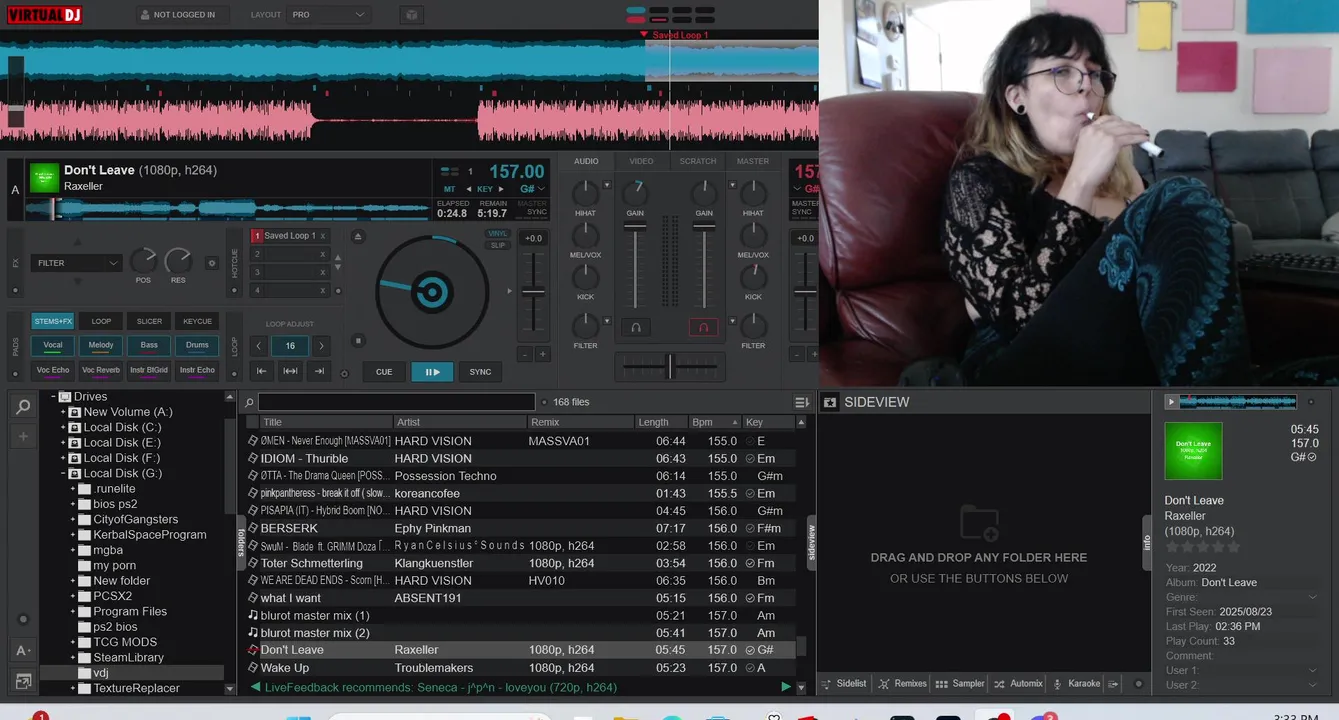This screenshot has width=1339, height=720.
Task: Click the sideview folder add icon
Action: coord(979,522)
